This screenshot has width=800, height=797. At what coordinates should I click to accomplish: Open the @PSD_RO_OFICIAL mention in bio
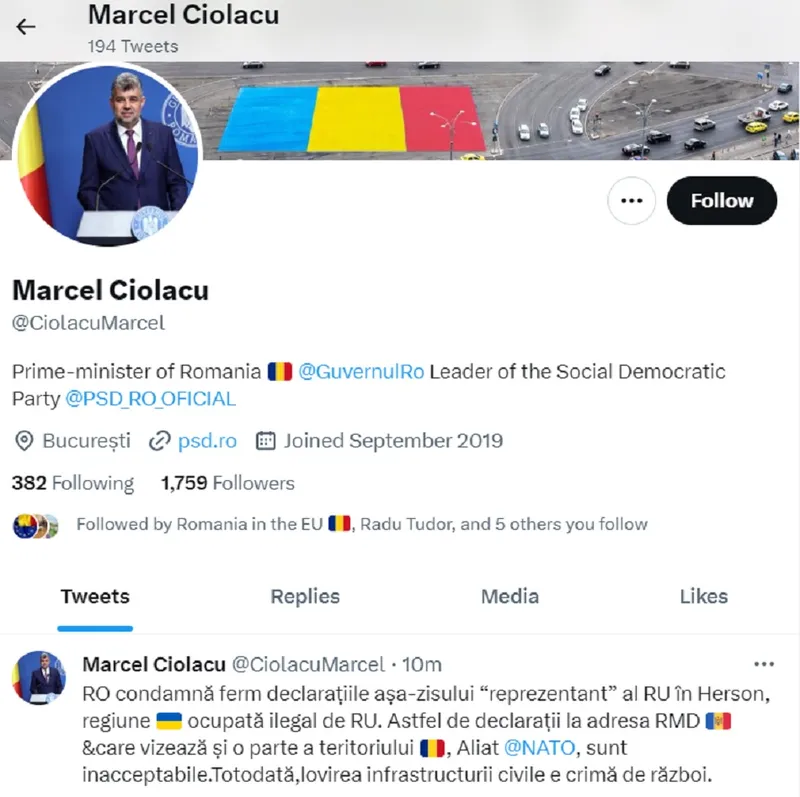click(x=151, y=398)
